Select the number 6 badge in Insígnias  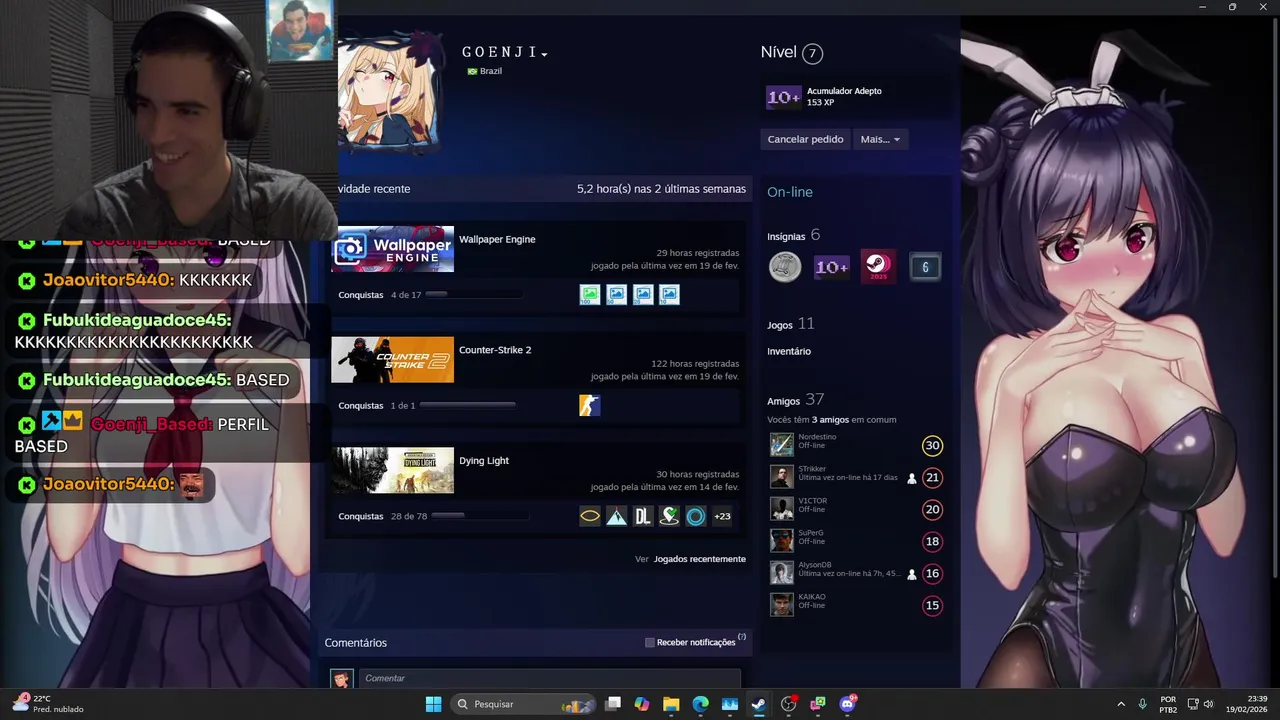click(x=925, y=267)
